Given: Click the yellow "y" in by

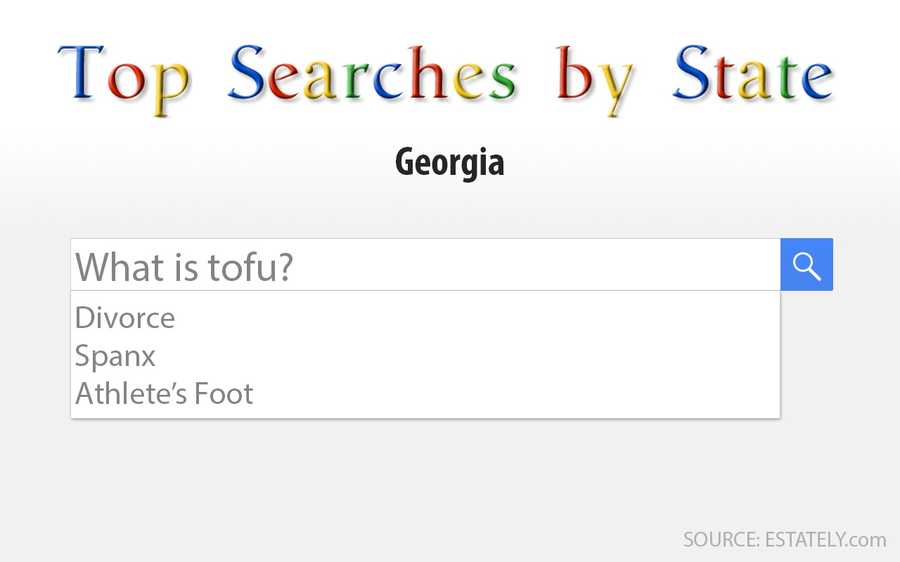Looking at the screenshot, I should click(x=615, y=88).
